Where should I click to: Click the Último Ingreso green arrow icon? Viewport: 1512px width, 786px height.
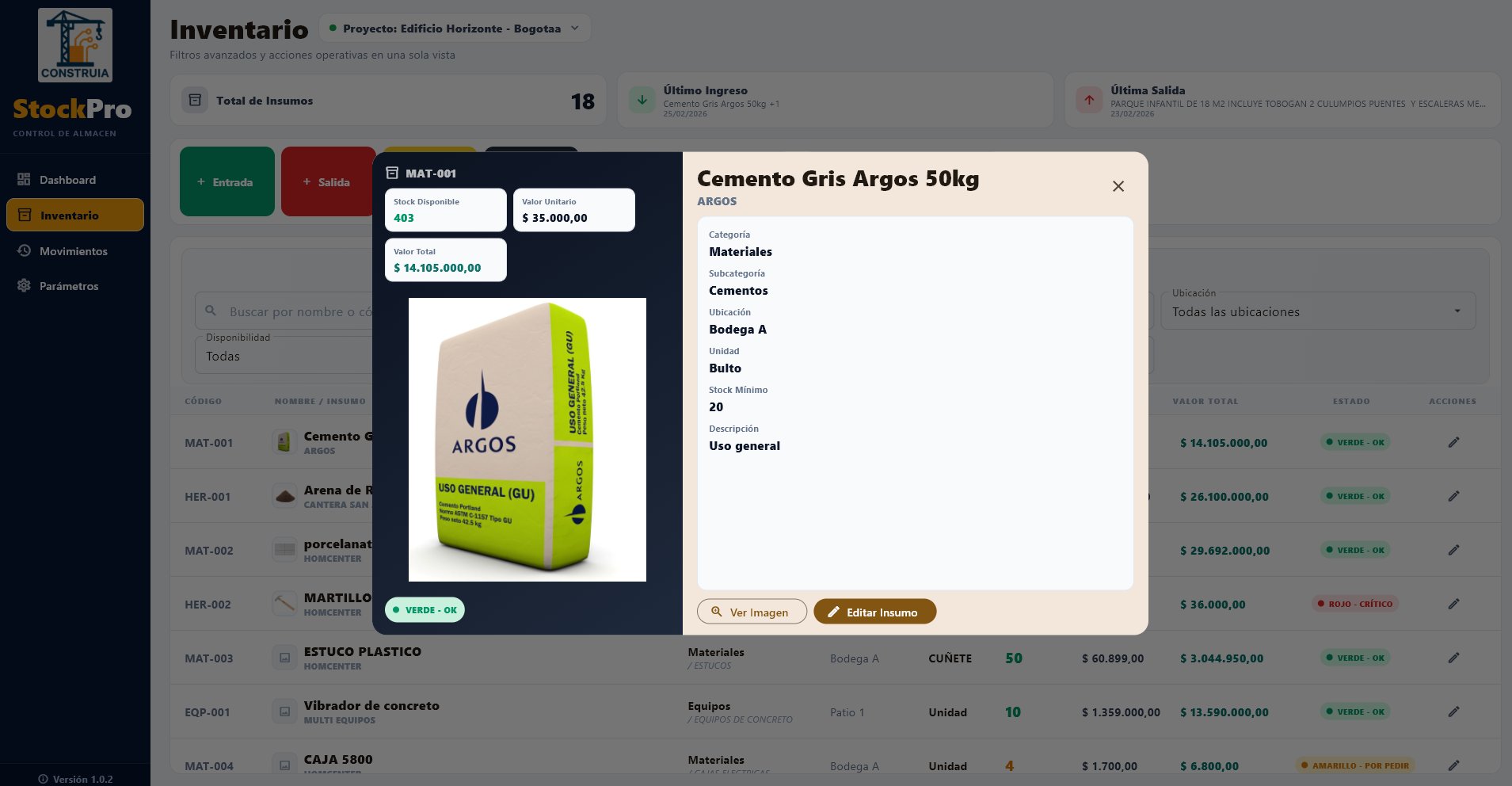[x=642, y=101]
